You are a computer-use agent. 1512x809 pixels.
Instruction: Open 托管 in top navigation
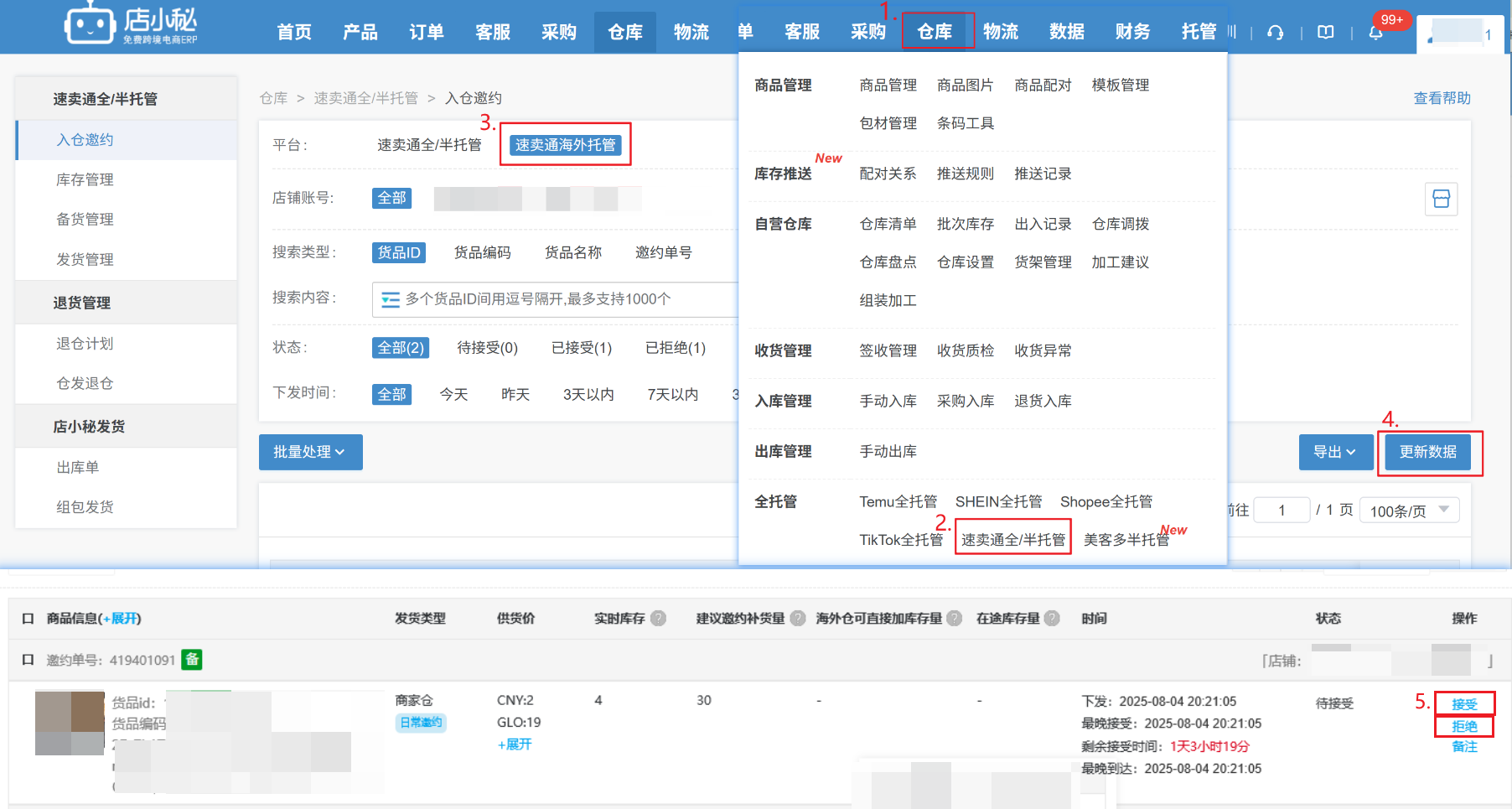click(1199, 32)
